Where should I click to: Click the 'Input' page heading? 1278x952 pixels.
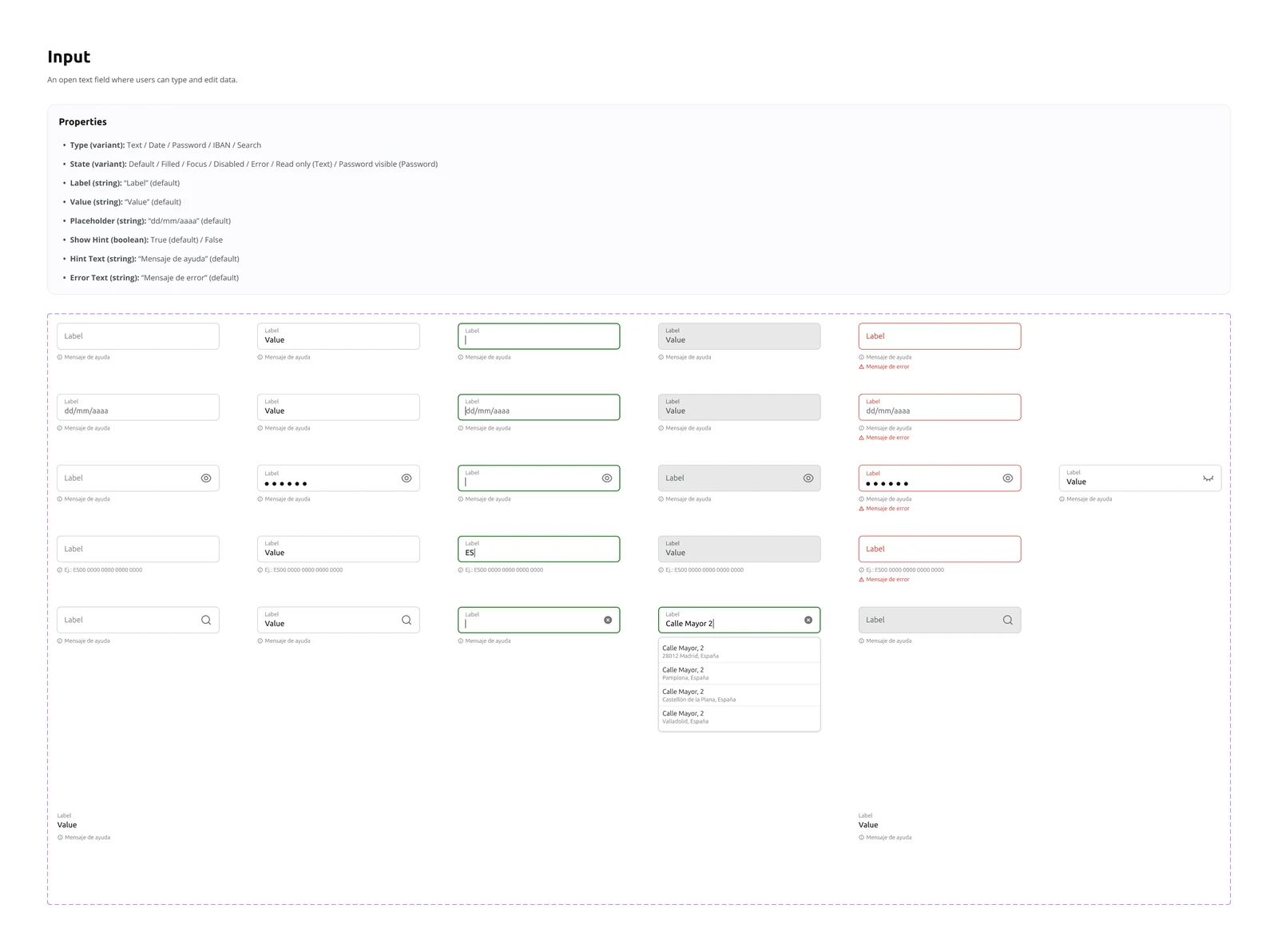point(69,57)
